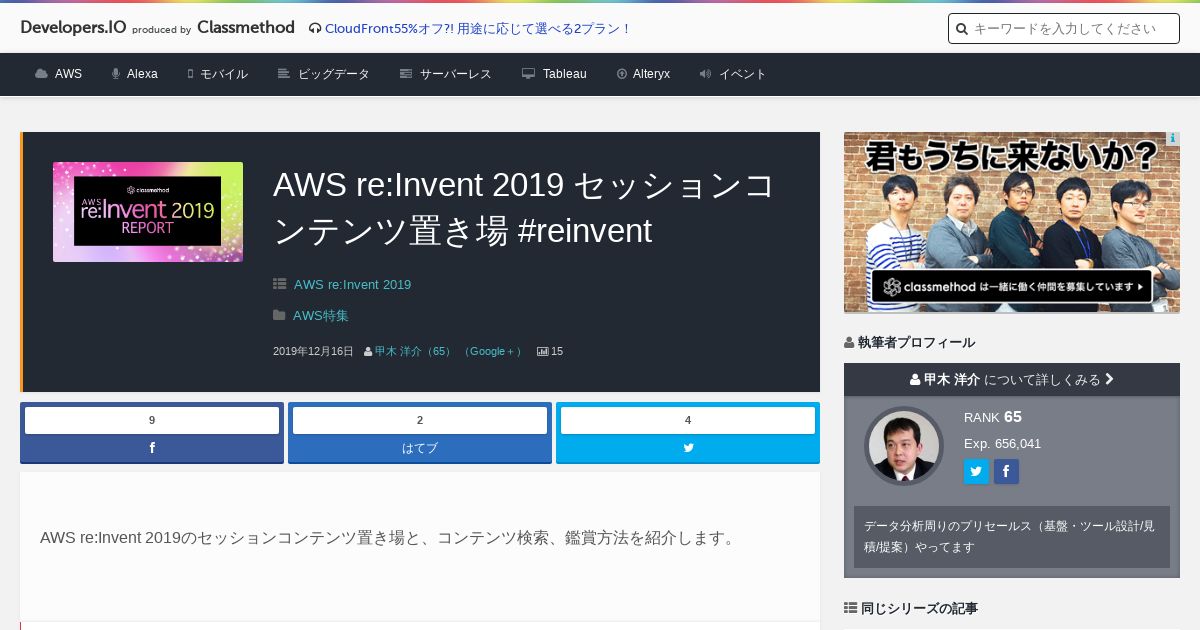
Task: Click the publish date 2019年12月16日
Action: pos(313,351)
